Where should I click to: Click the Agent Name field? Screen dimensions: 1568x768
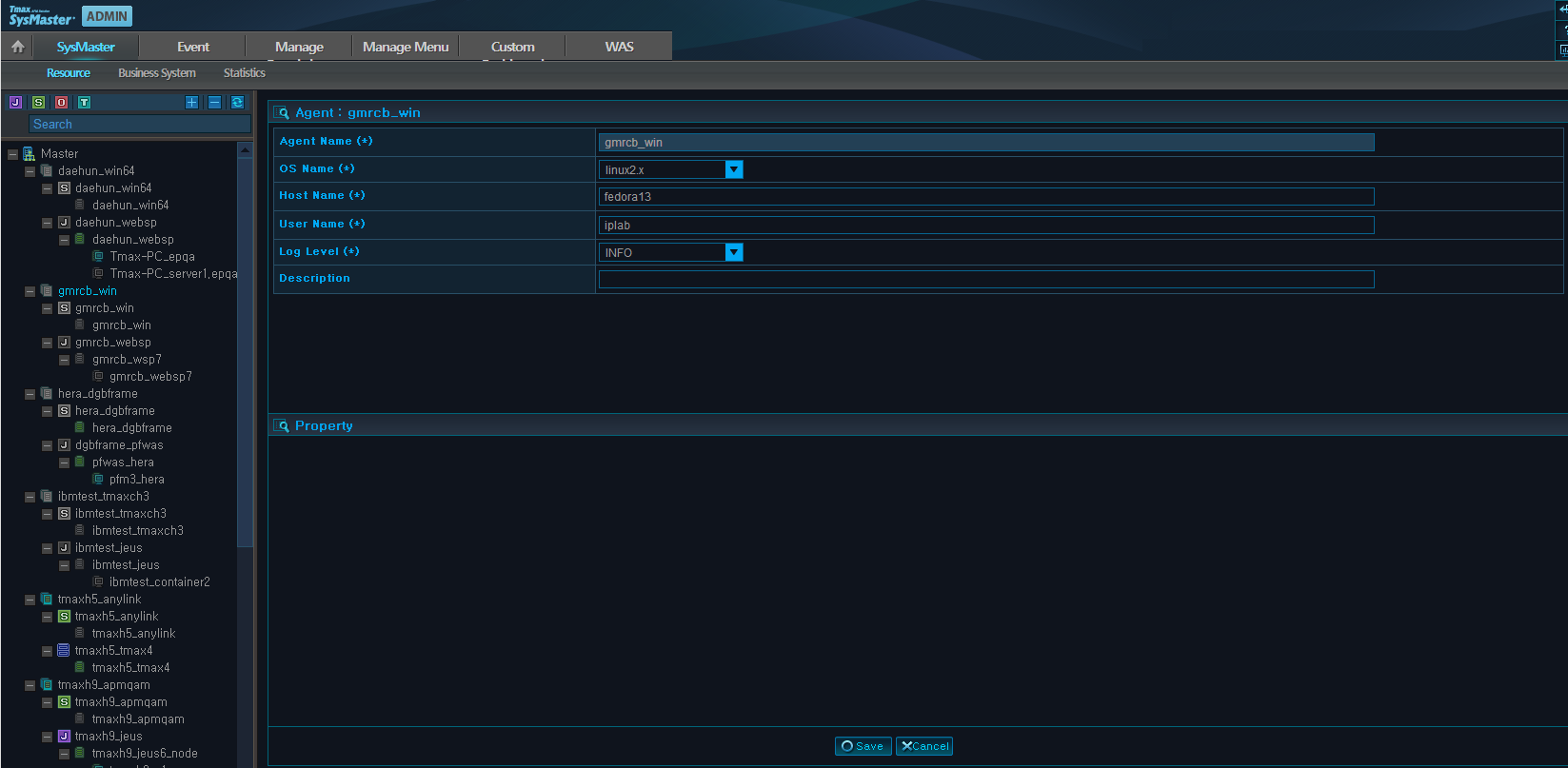[986, 143]
